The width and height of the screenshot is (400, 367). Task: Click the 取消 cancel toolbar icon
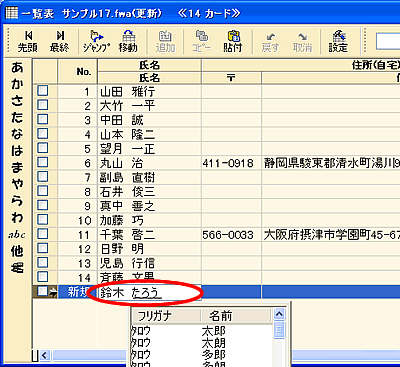point(302,42)
